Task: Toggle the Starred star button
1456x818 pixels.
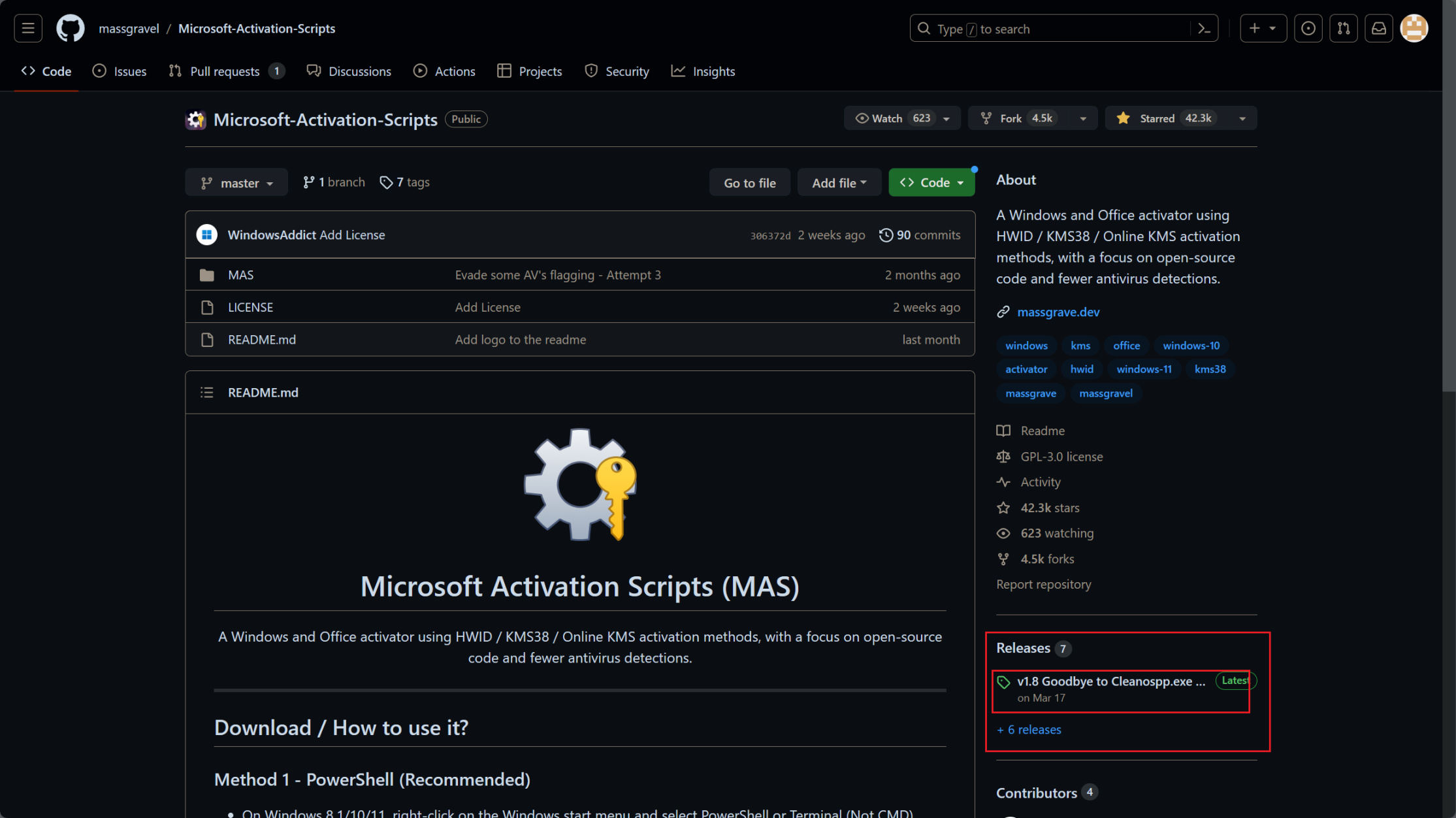Action: pyautogui.click(x=1166, y=118)
